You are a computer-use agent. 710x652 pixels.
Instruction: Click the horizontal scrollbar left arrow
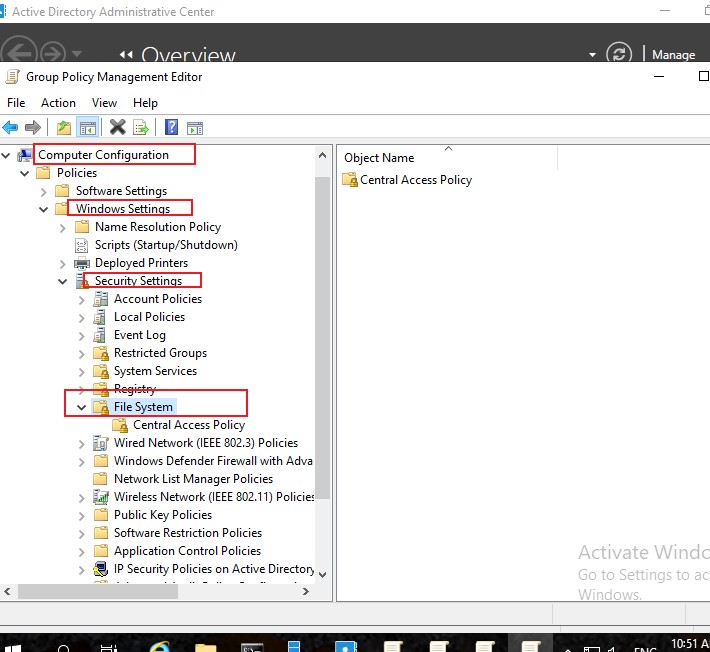(x=7, y=591)
